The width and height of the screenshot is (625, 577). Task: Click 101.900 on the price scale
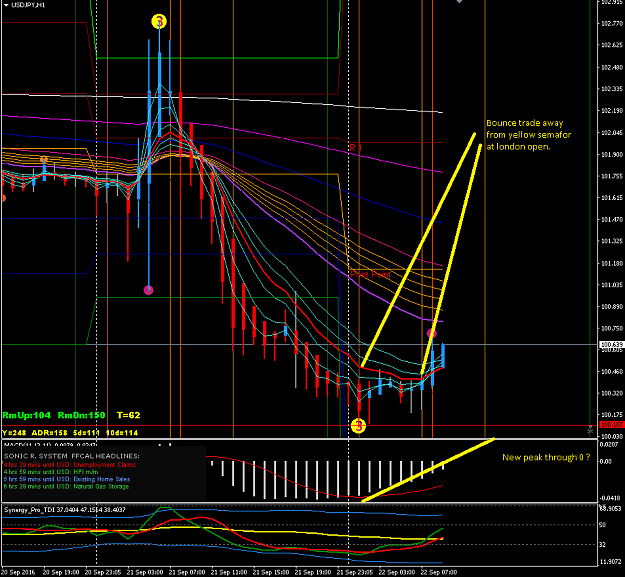pos(612,155)
